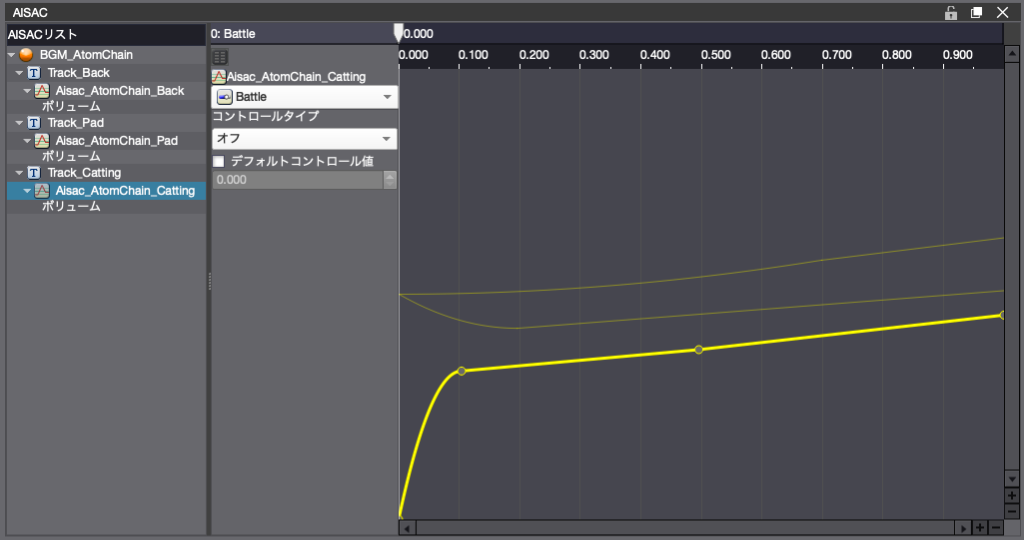Screen dimensions: 1024x540
Task: Collapse the Track_Catting tree node
Action: 19,173
